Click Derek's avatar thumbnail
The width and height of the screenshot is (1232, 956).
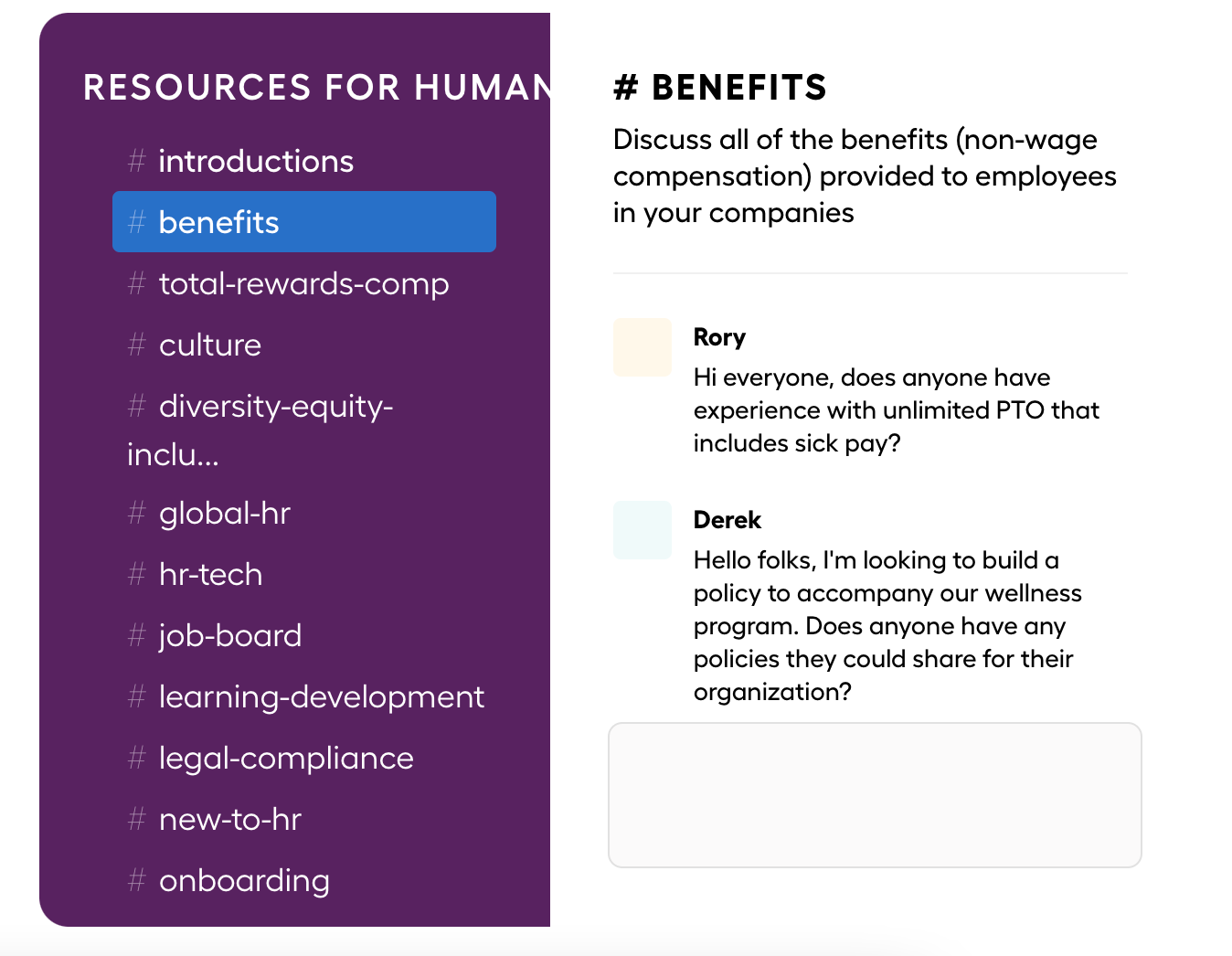click(x=643, y=530)
